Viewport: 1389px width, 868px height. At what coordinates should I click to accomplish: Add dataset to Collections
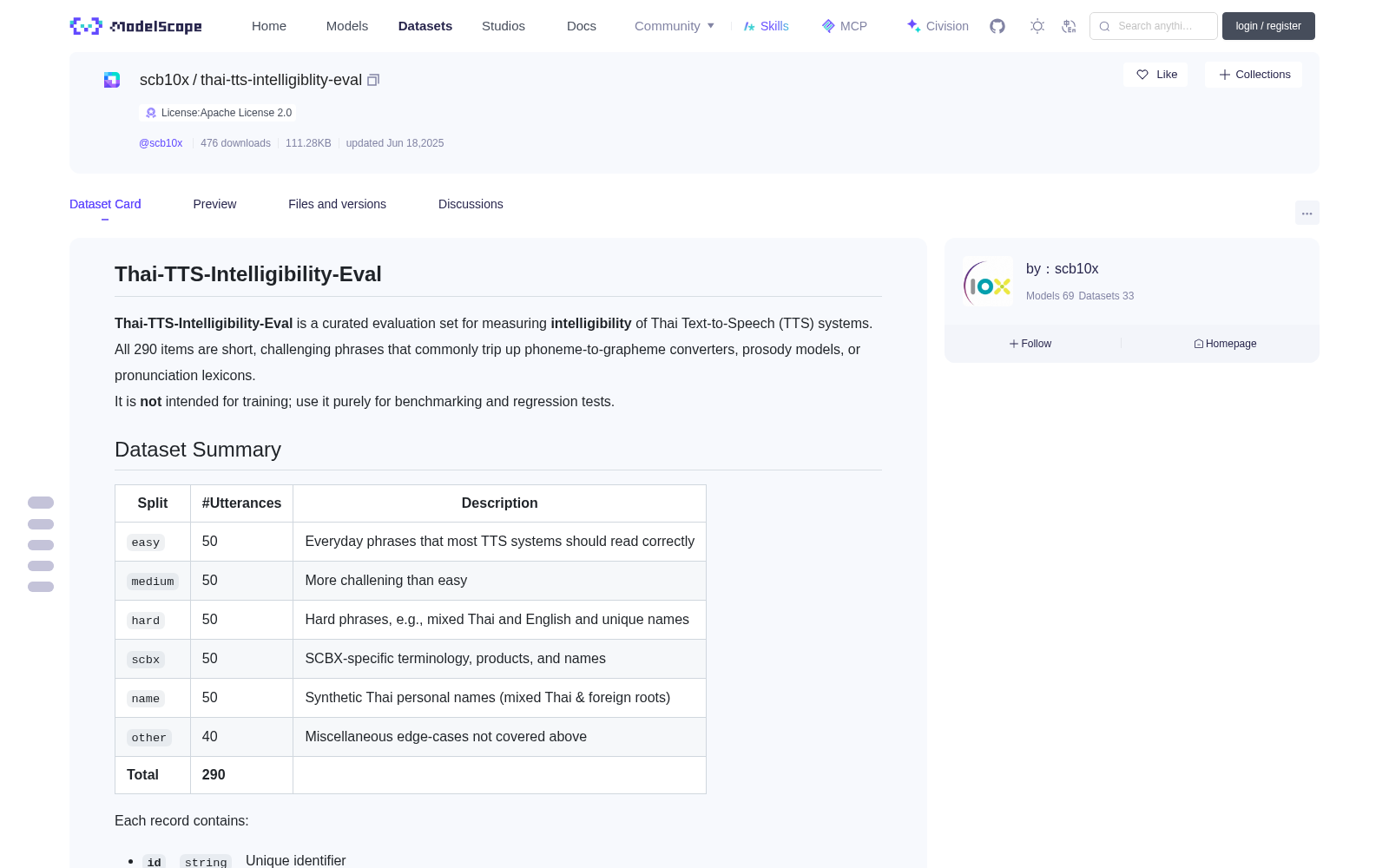pos(1254,75)
